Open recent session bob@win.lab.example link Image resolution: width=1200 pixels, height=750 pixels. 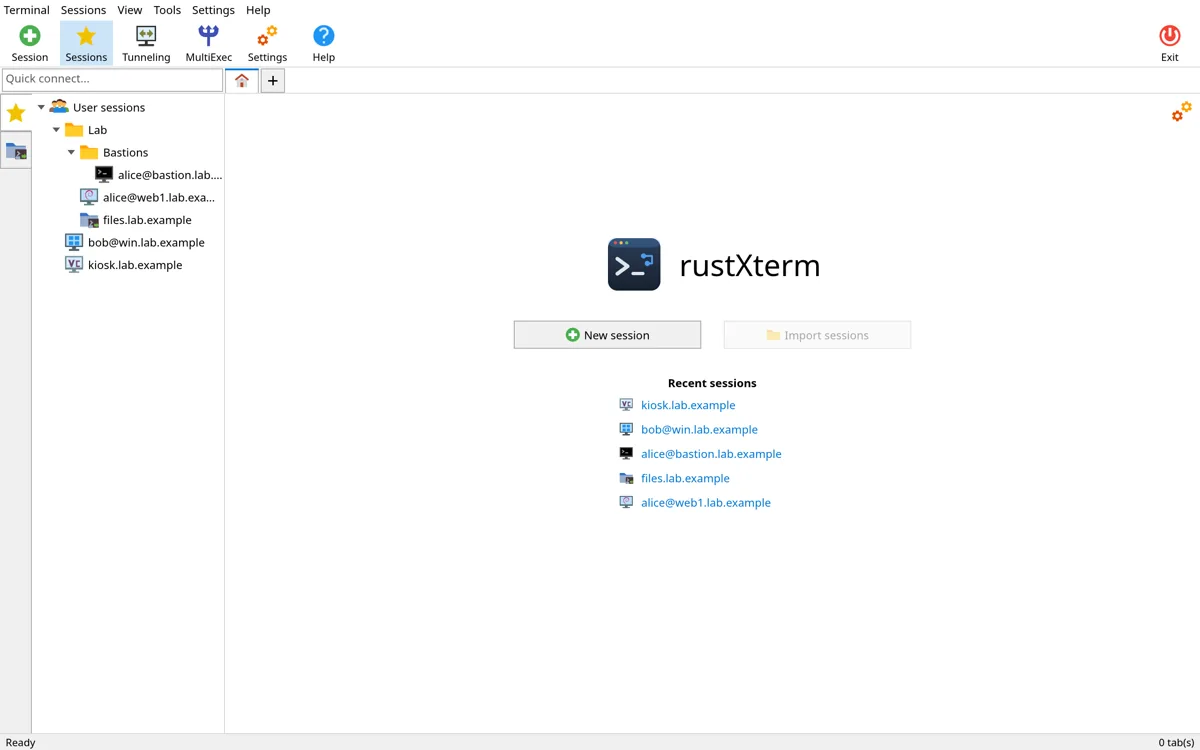pyautogui.click(x=699, y=429)
